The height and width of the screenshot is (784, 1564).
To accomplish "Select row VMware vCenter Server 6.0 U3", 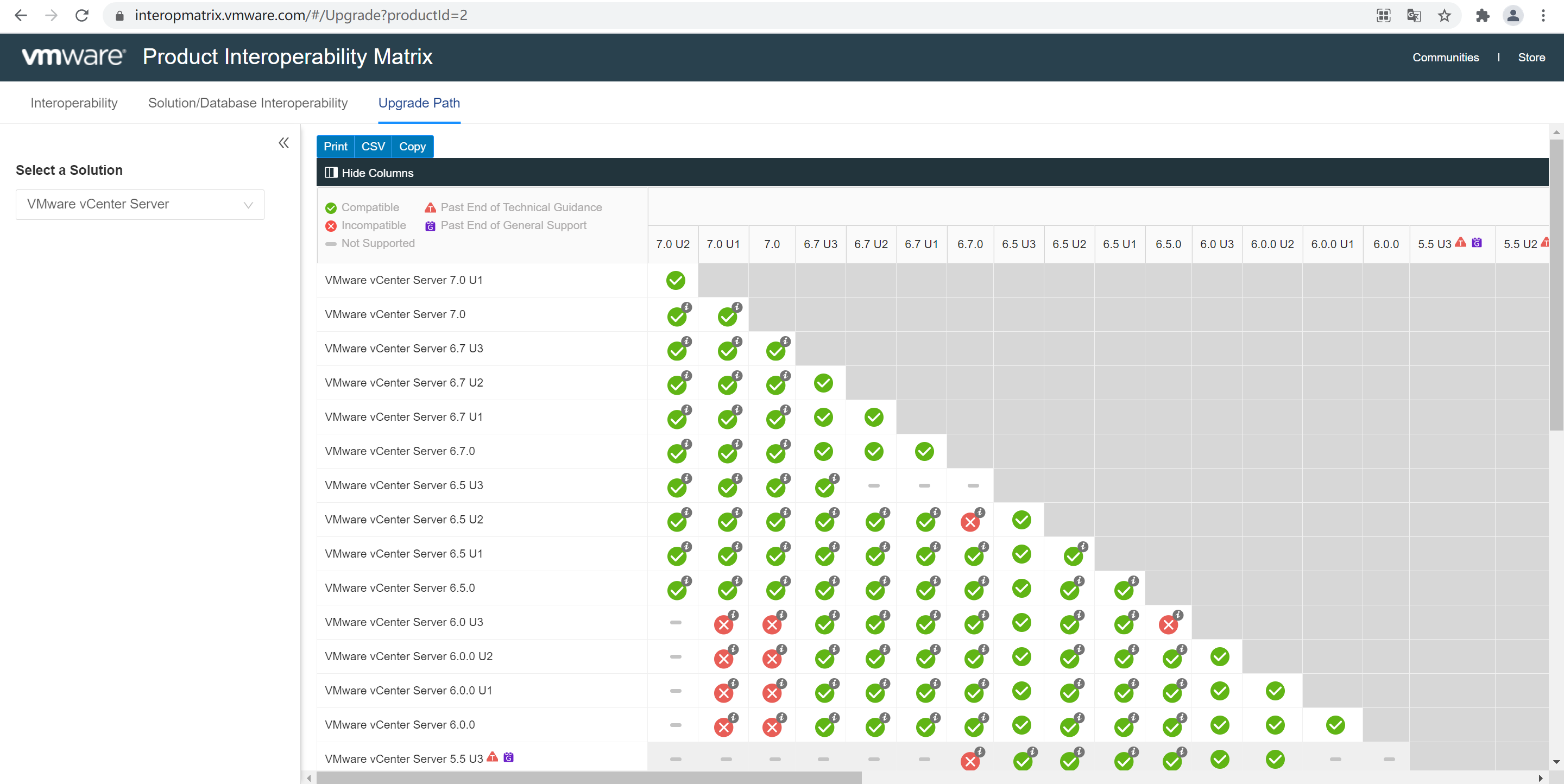I will [482, 622].
